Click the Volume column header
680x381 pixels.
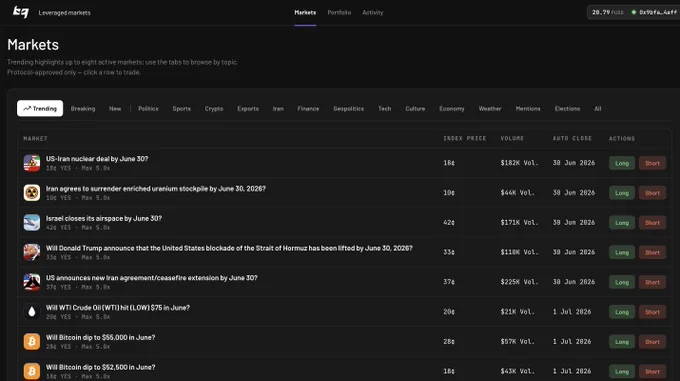click(512, 139)
